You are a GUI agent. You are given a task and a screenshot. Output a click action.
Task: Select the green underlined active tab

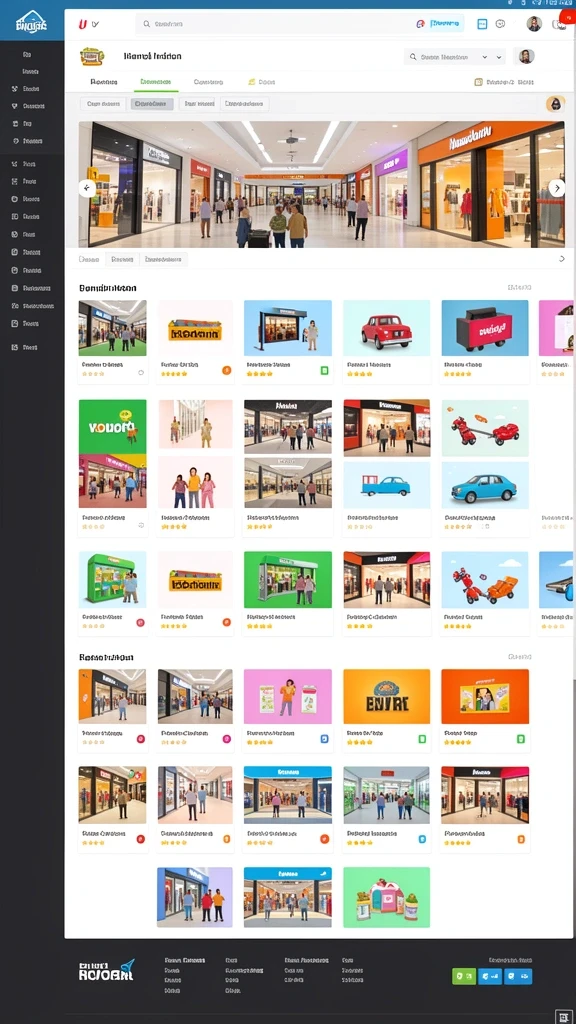(155, 82)
